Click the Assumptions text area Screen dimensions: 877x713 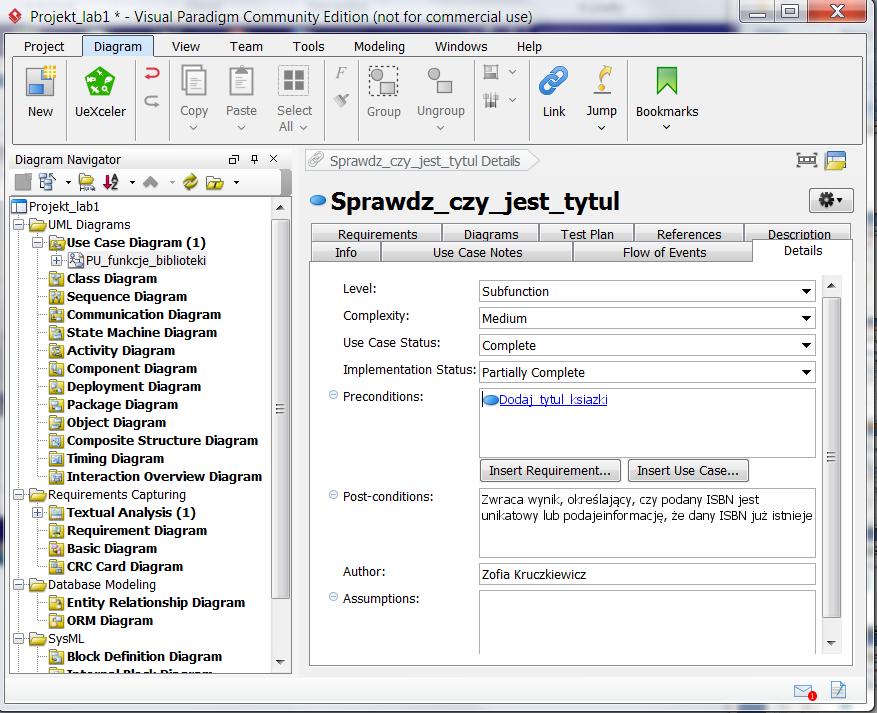pos(647,622)
